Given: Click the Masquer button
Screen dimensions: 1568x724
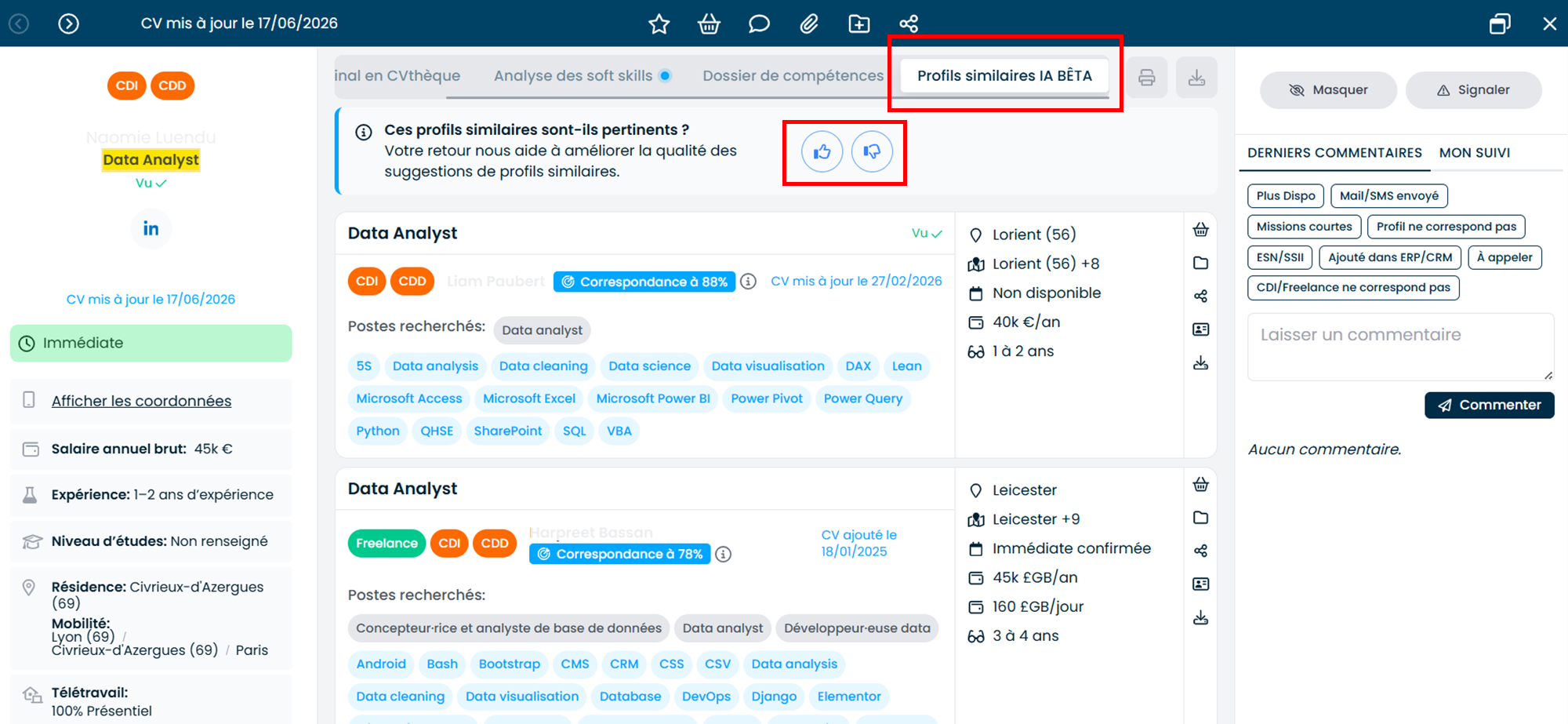Looking at the screenshot, I should pos(1328,90).
